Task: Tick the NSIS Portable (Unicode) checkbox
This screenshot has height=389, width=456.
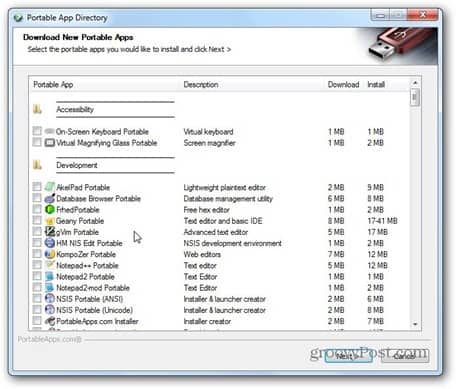Action: 37,310
